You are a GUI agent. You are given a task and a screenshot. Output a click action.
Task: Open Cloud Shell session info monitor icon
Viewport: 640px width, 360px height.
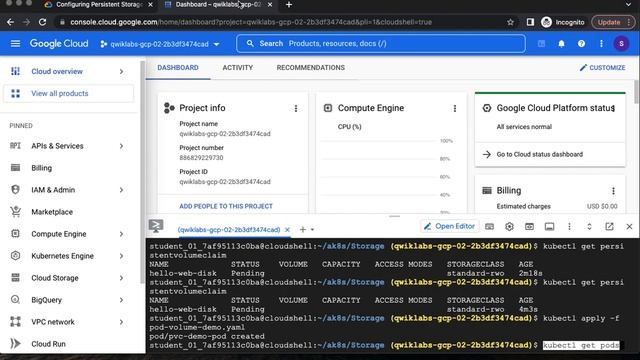[549, 226]
